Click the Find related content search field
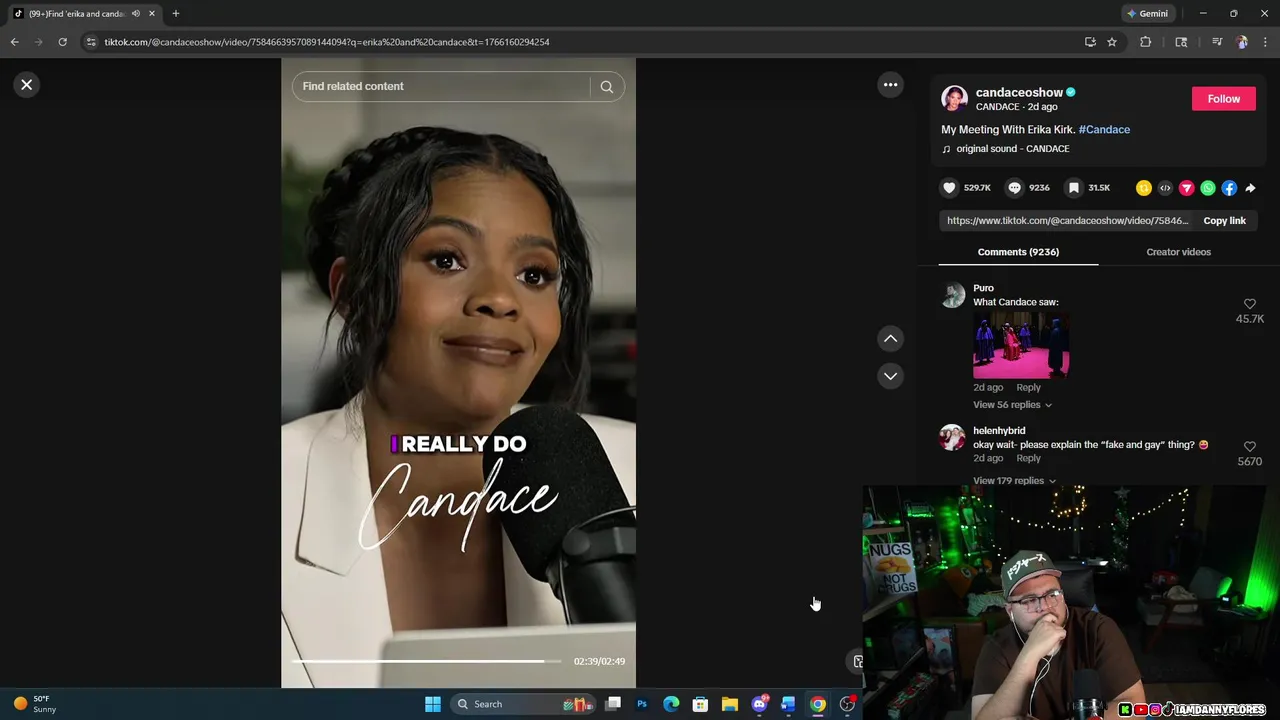This screenshot has width=1280, height=720. [x=441, y=87]
